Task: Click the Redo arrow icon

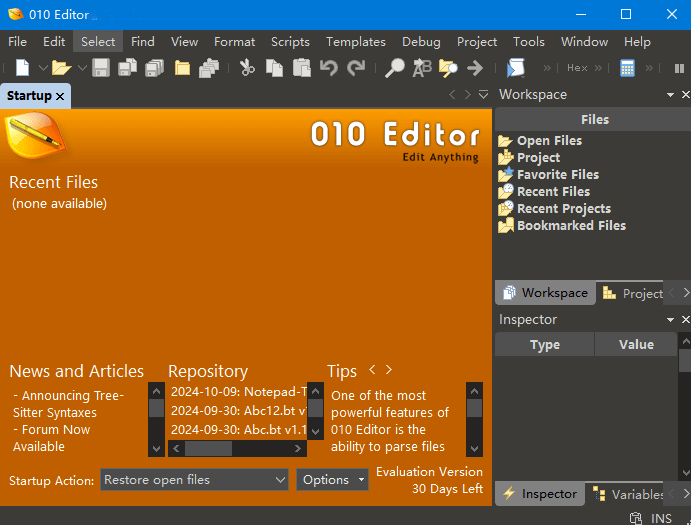Action: coord(356,68)
